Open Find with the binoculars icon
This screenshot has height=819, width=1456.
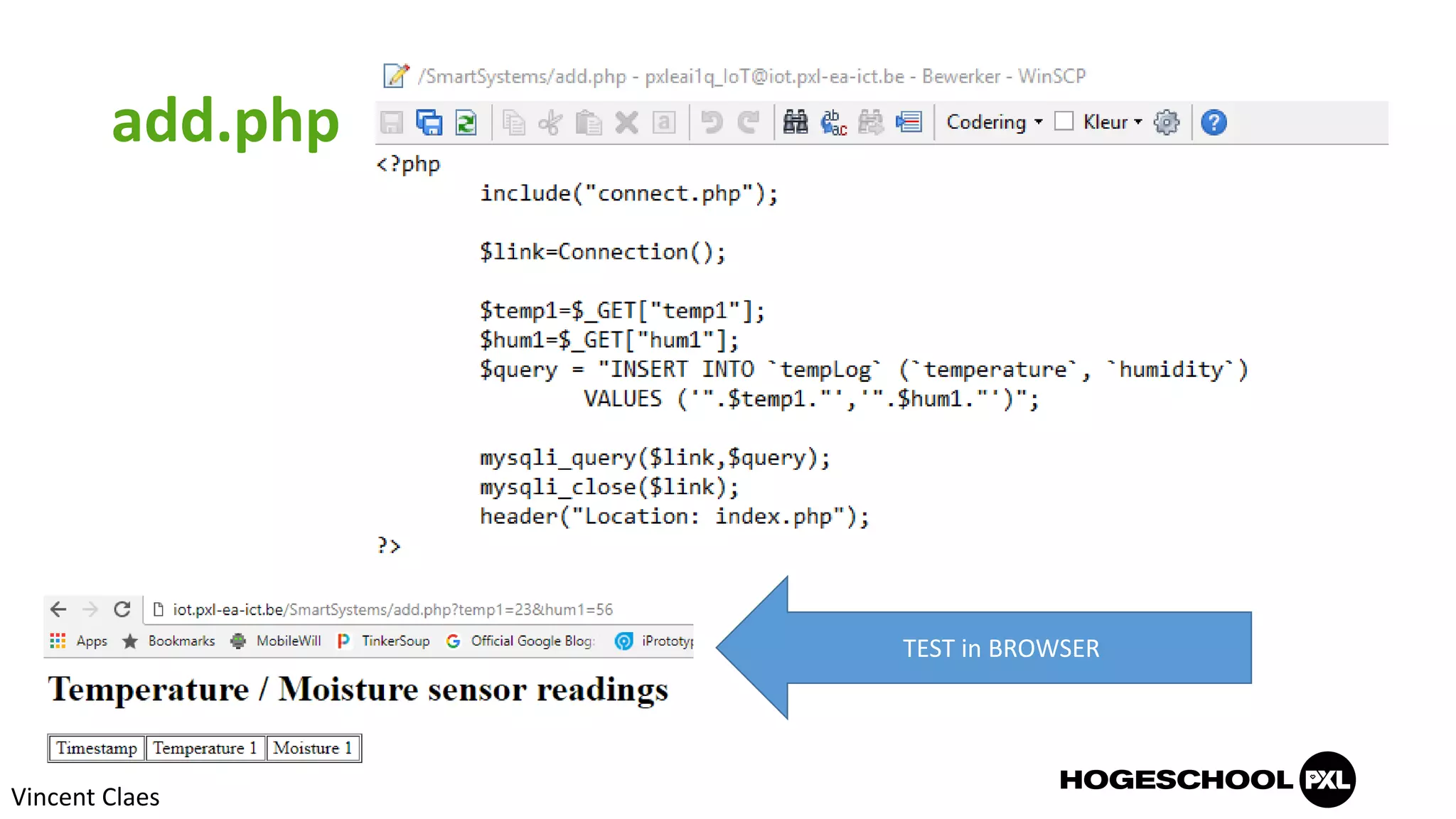coord(795,122)
